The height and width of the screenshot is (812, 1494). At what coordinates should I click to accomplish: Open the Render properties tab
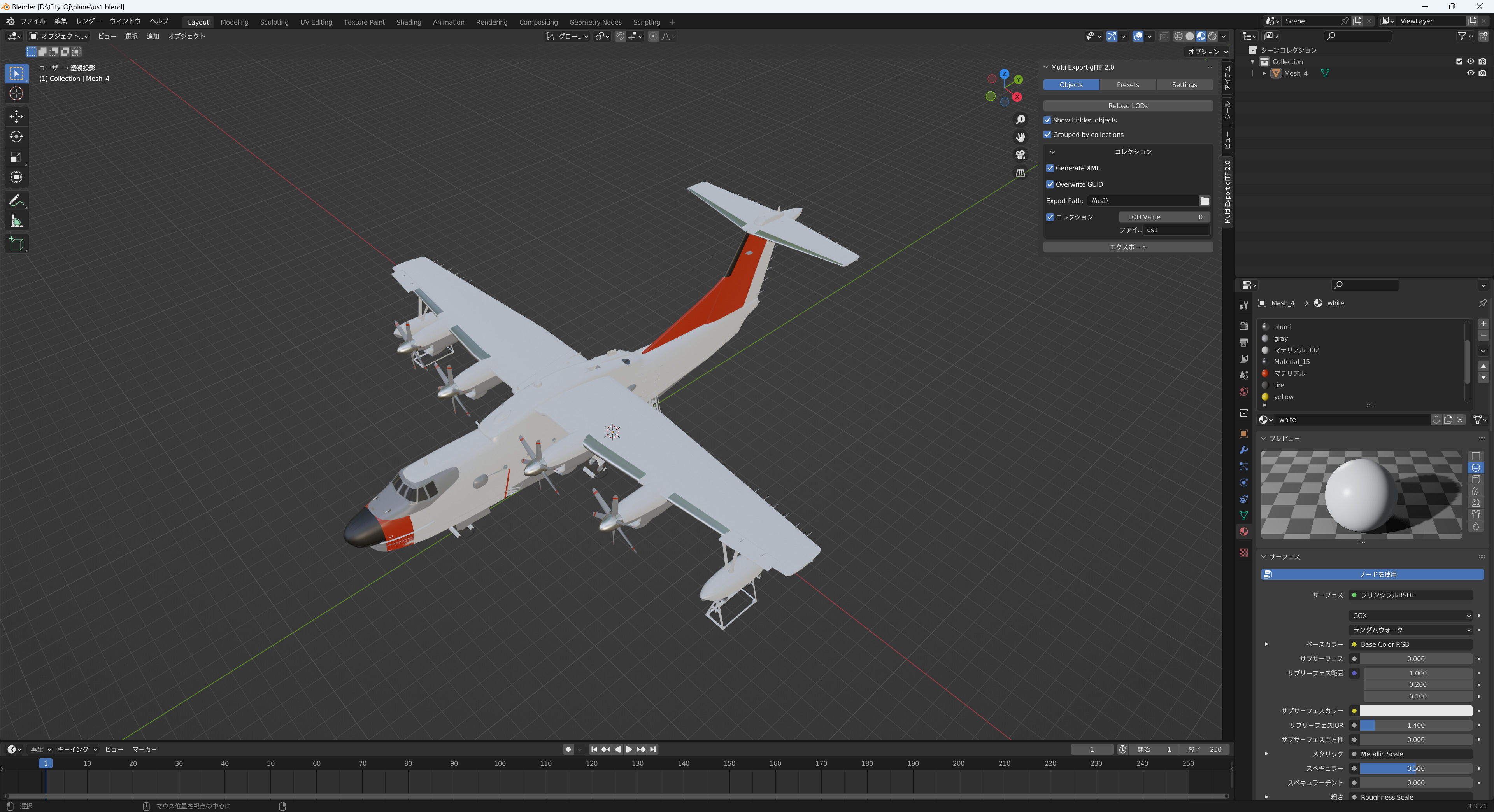click(x=1243, y=326)
